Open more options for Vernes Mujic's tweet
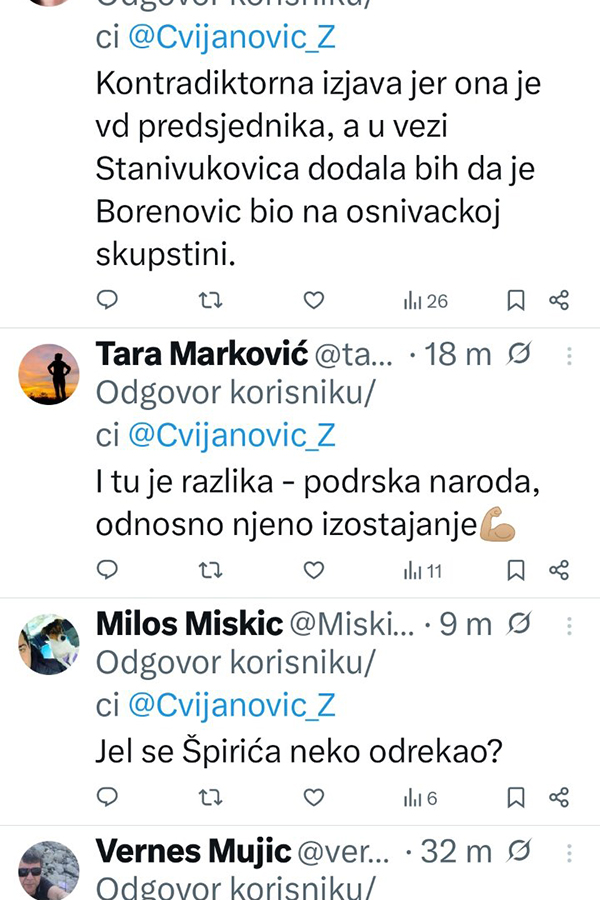The height and width of the screenshot is (900, 600). [569, 852]
